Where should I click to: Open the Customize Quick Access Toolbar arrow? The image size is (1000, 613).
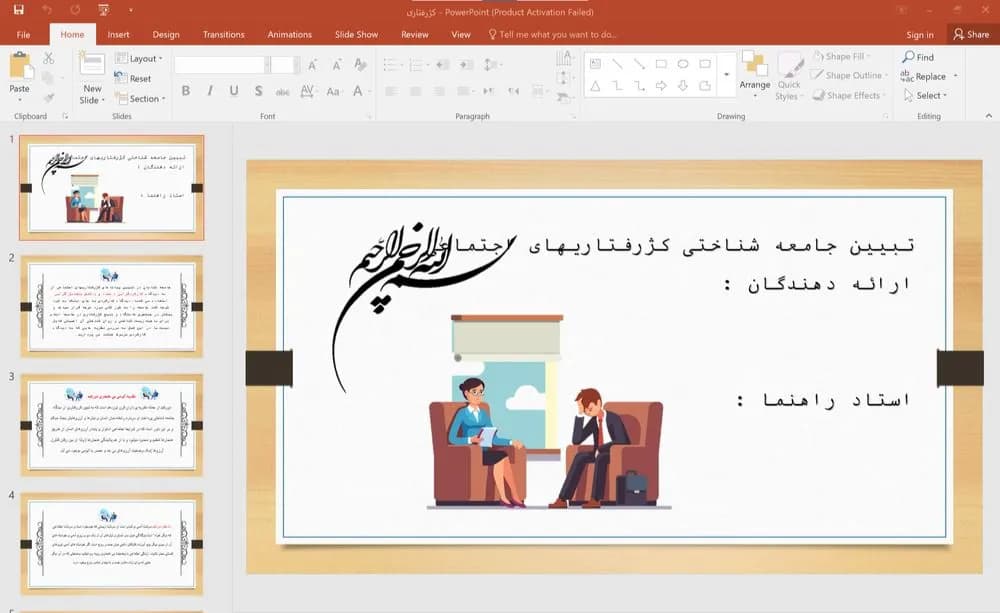tap(131, 10)
